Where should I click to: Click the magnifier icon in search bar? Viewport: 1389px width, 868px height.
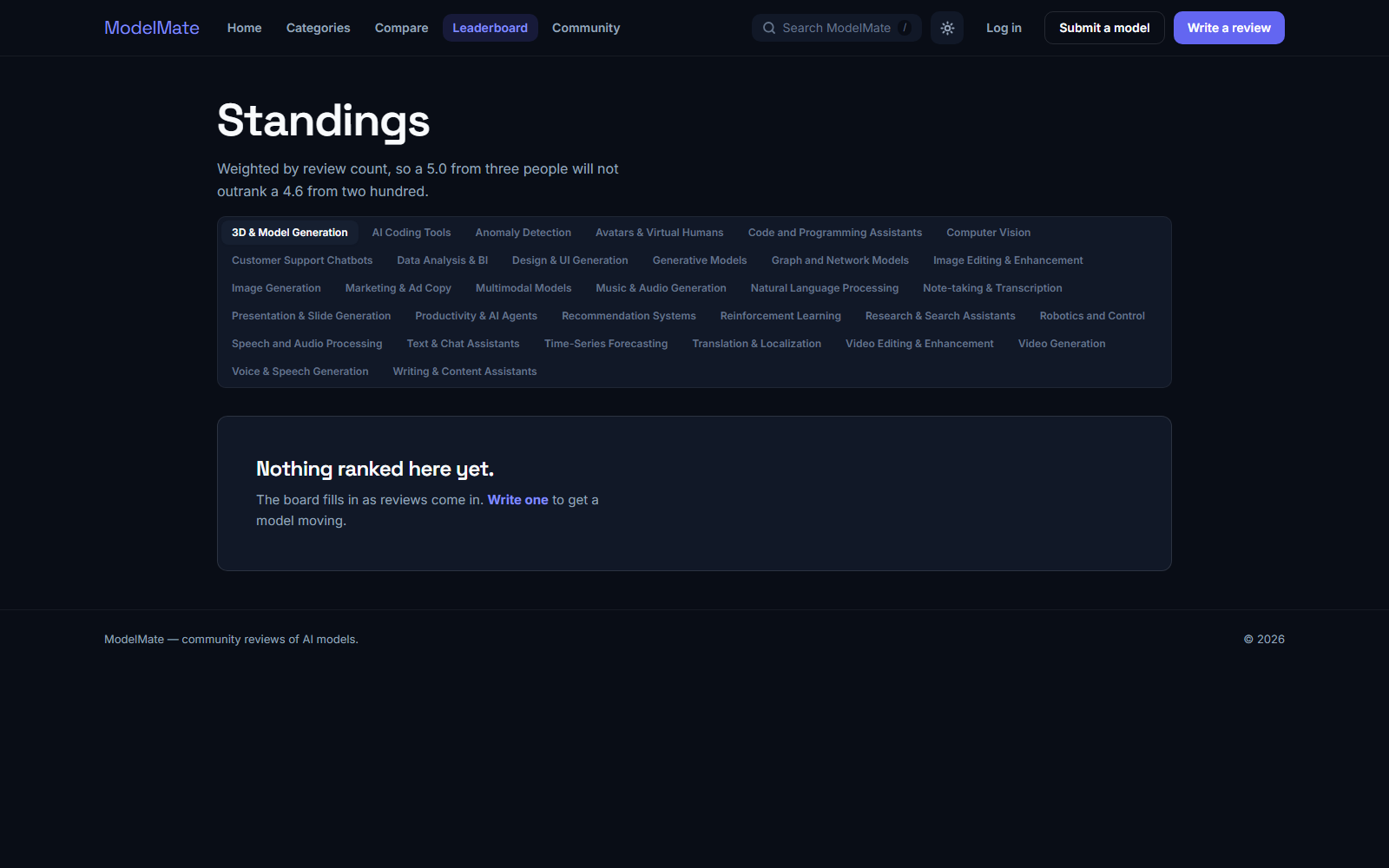coord(769,28)
